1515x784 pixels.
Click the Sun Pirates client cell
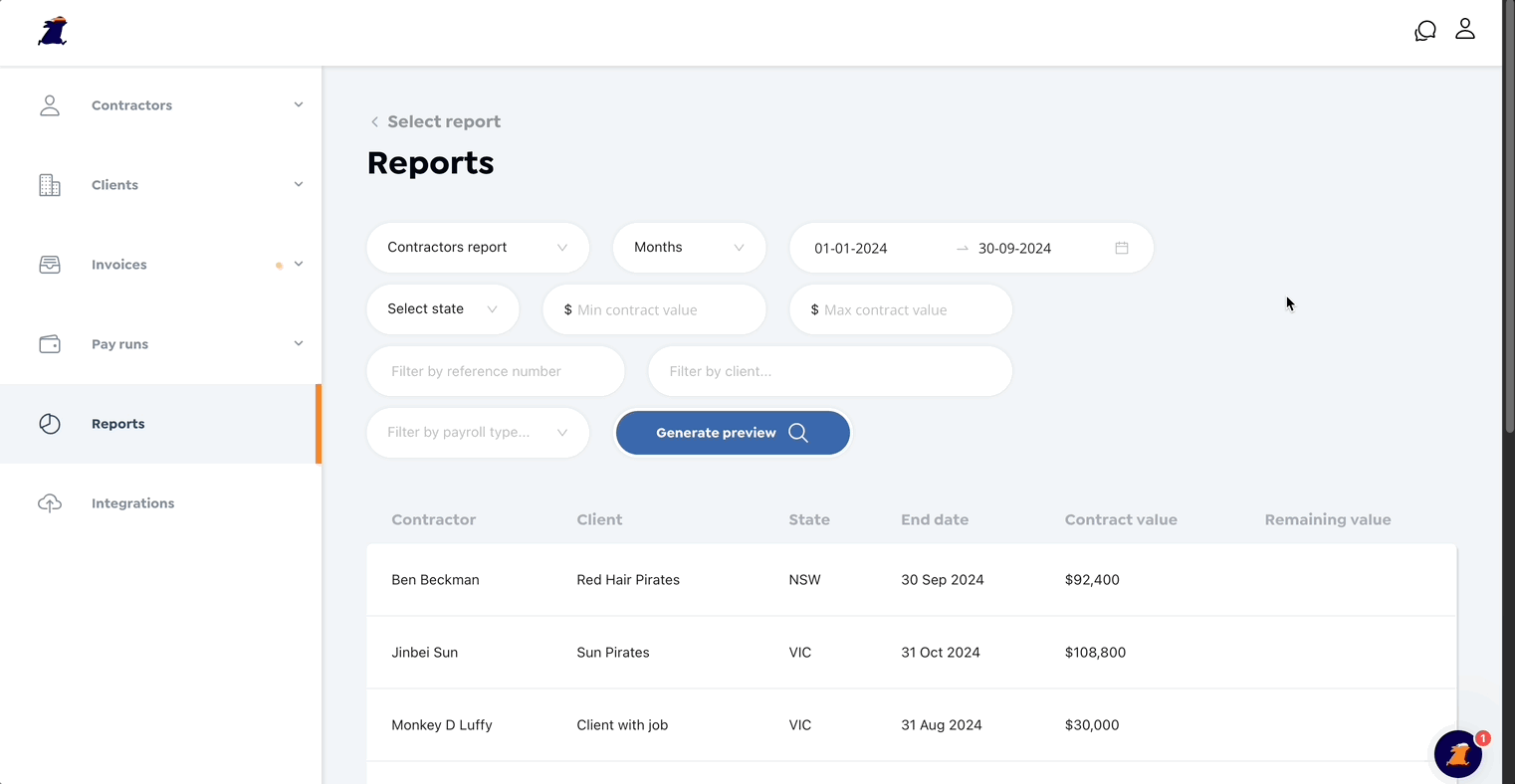coord(613,653)
